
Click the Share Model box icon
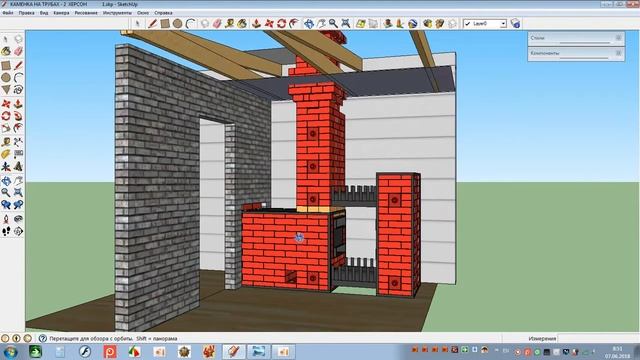click(440, 24)
